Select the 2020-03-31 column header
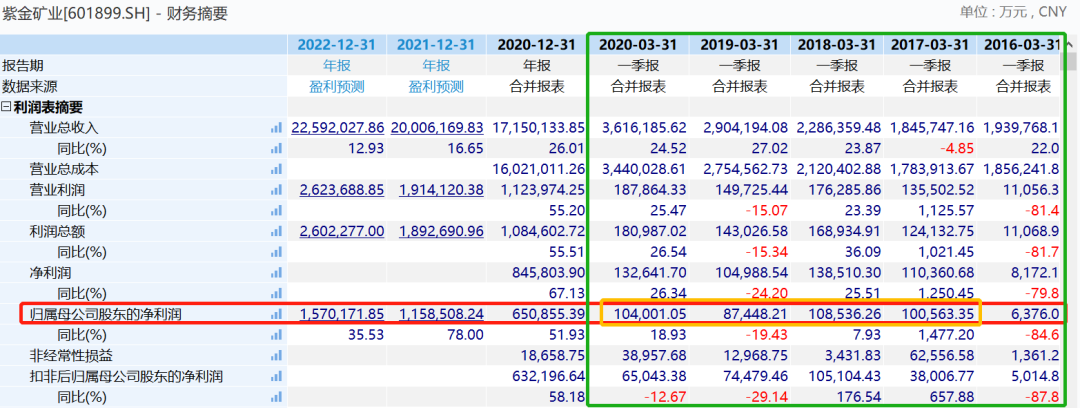Screen dimensions: 1080x408 (x=638, y=45)
